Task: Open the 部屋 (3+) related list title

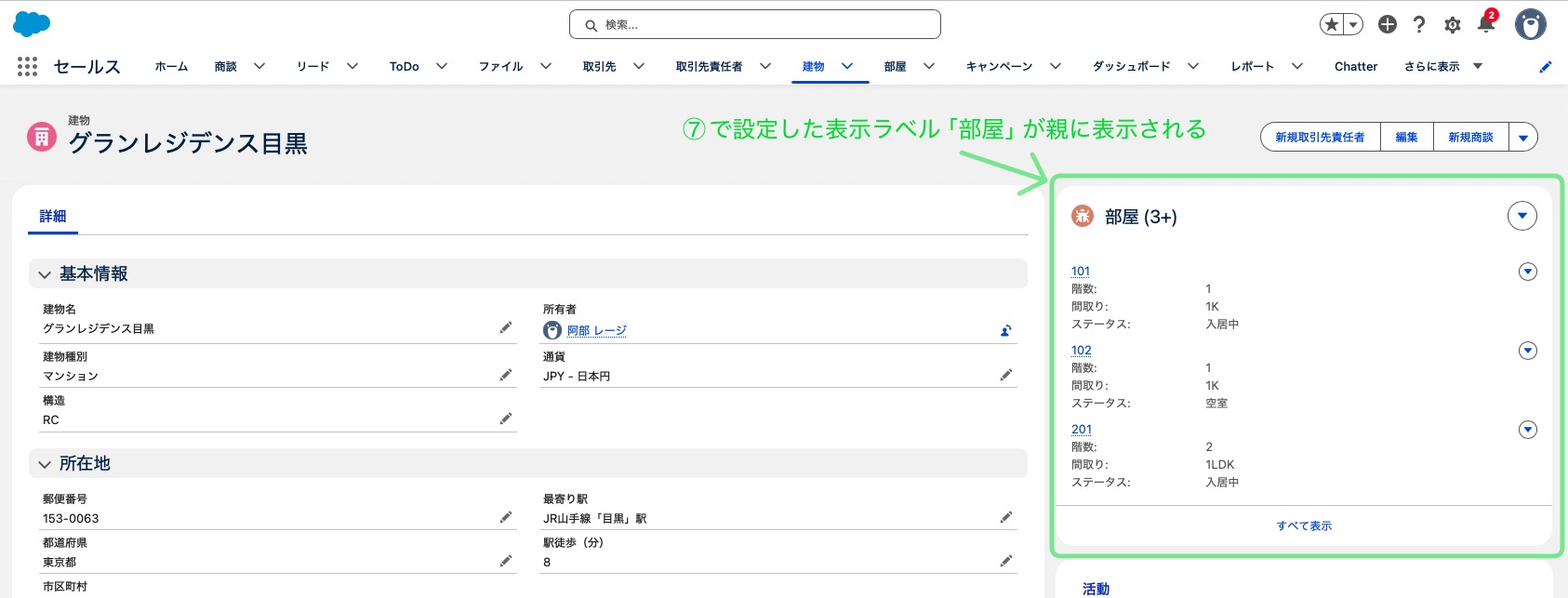Action: click(x=1141, y=217)
